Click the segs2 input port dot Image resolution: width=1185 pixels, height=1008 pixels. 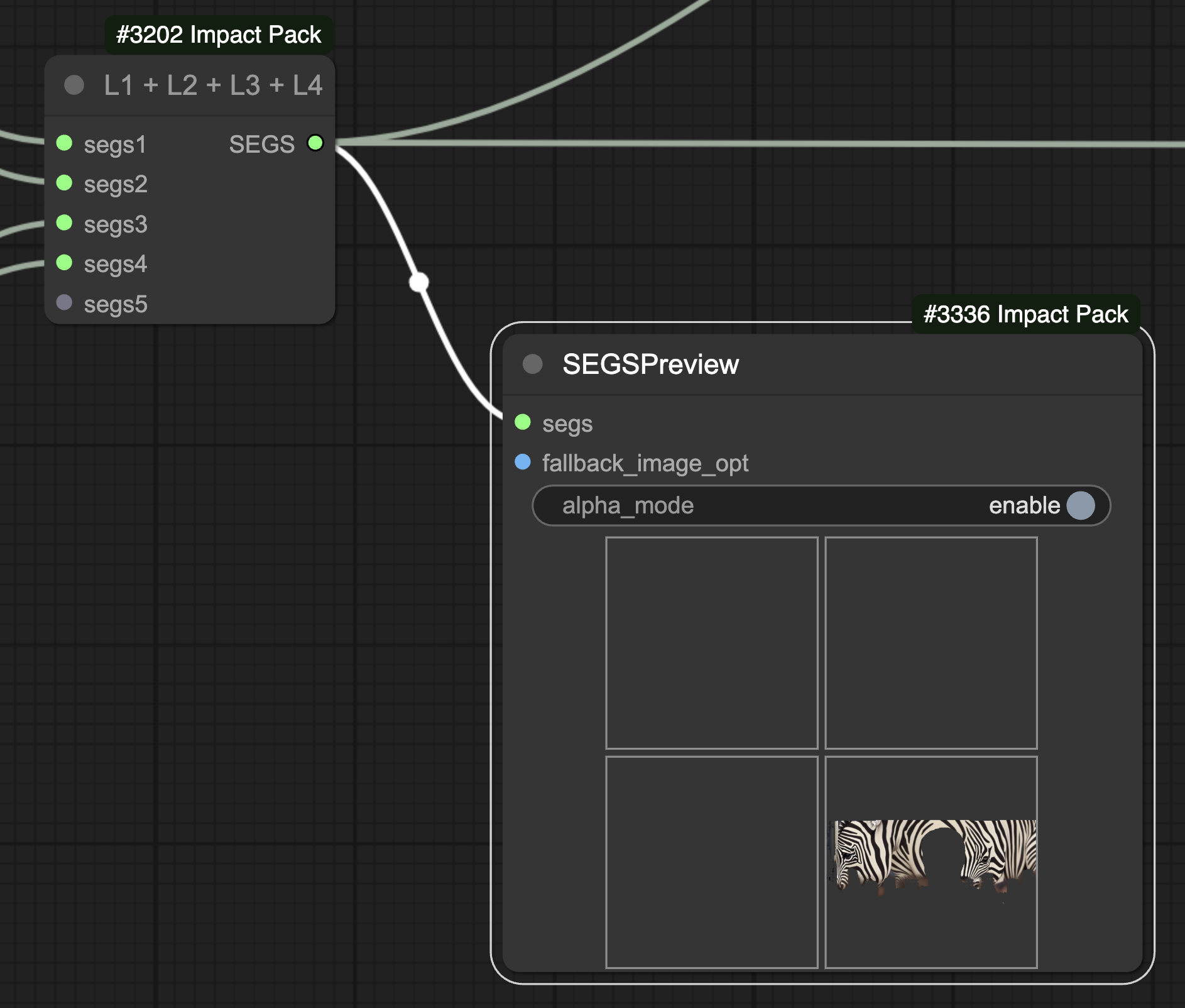point(63,184)
